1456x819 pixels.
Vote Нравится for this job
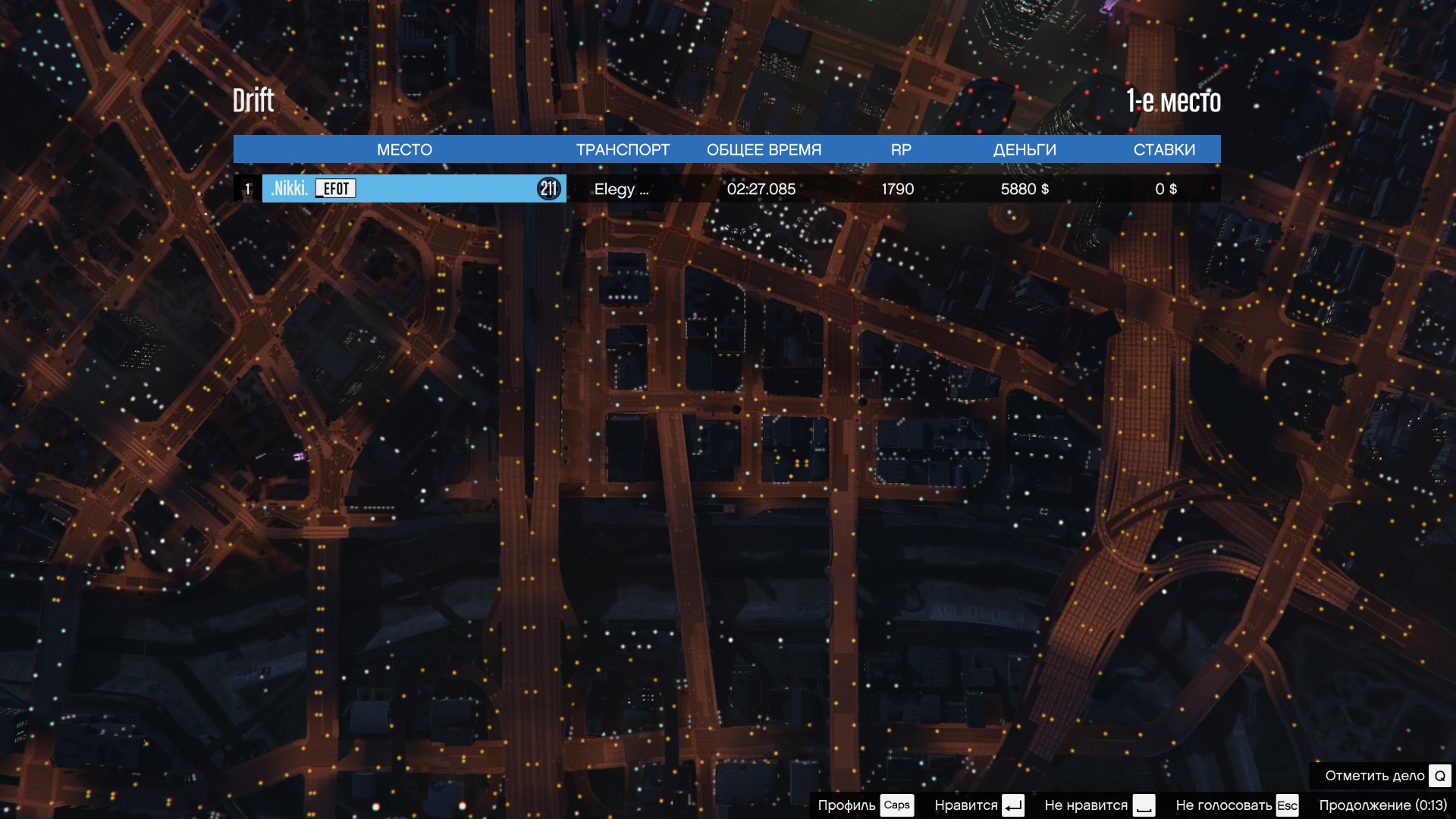(965, 805)
